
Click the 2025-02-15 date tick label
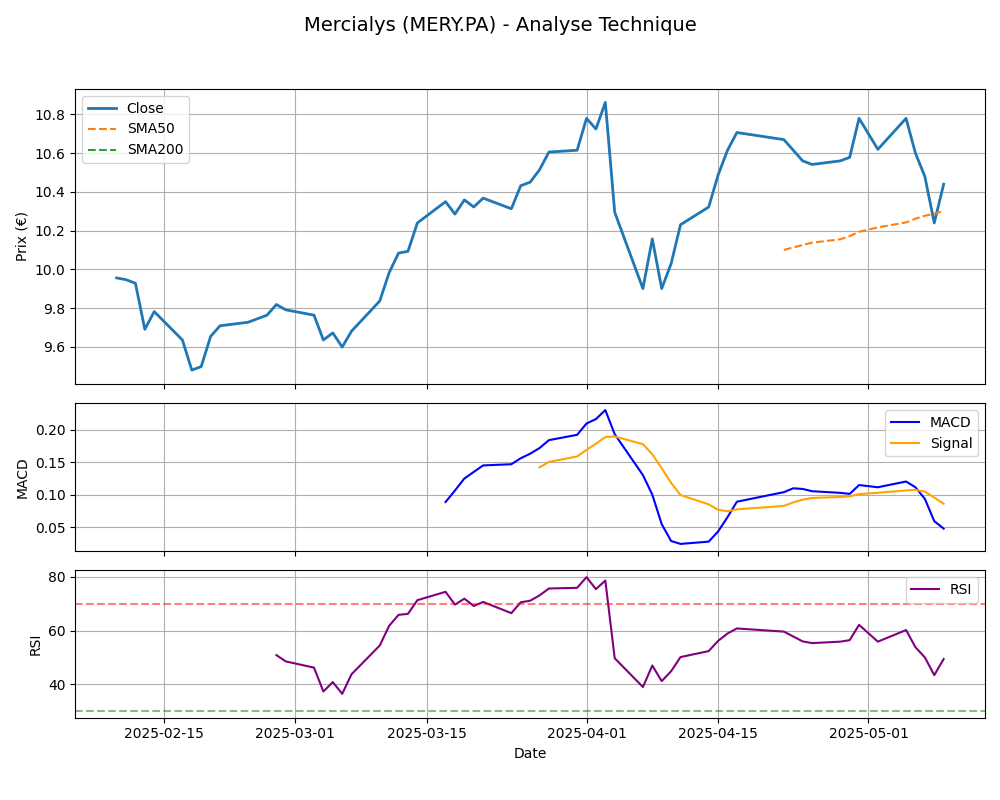[164, 733]
